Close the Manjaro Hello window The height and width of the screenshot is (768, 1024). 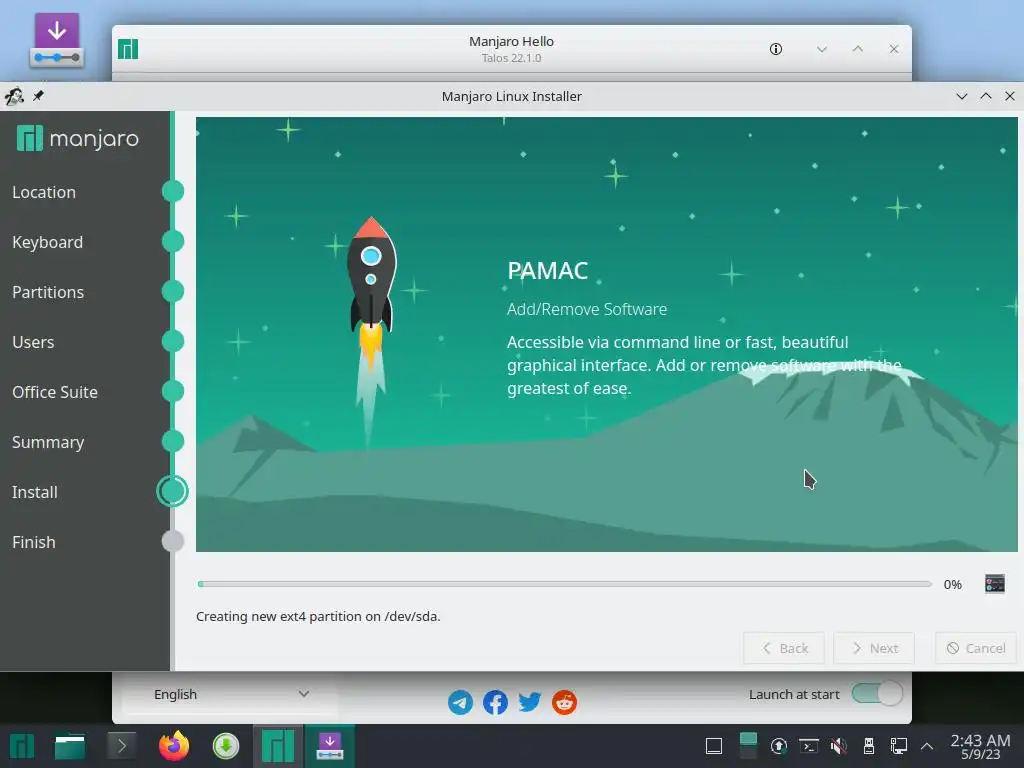pos(894,49)
